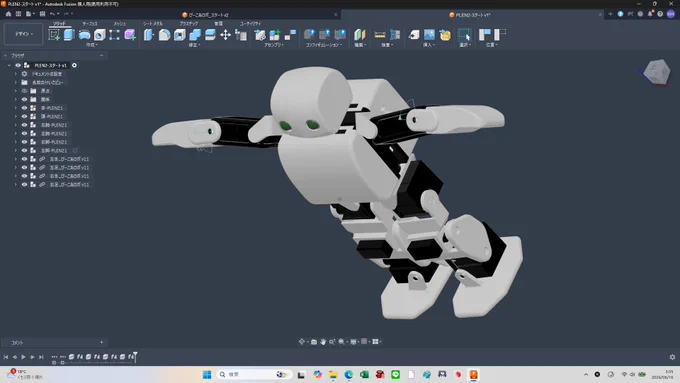The image size is (680, 383).
Task: Click the Insert McMaster-Carr component icon
Action: coord(445,35)
